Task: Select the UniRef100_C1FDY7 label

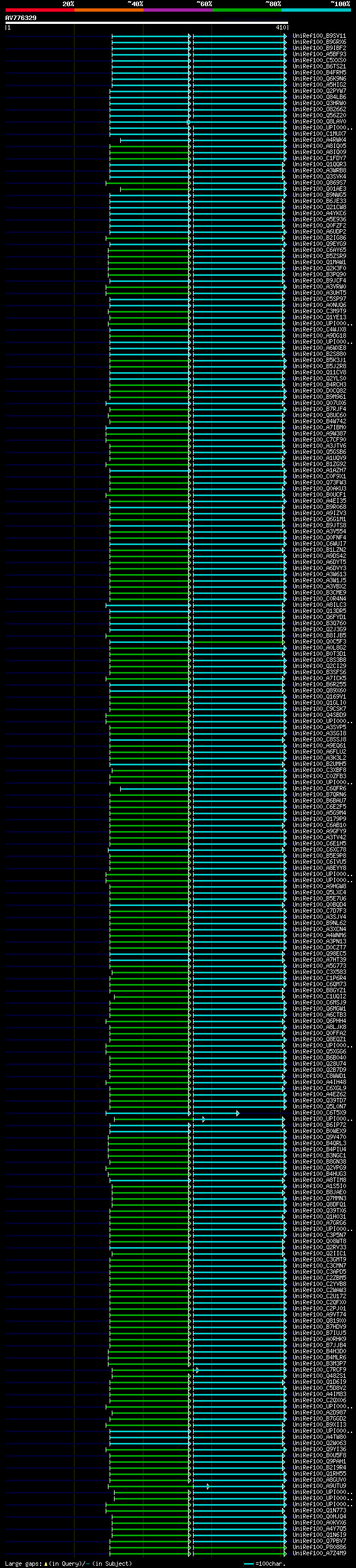Action: pos(319,159)
